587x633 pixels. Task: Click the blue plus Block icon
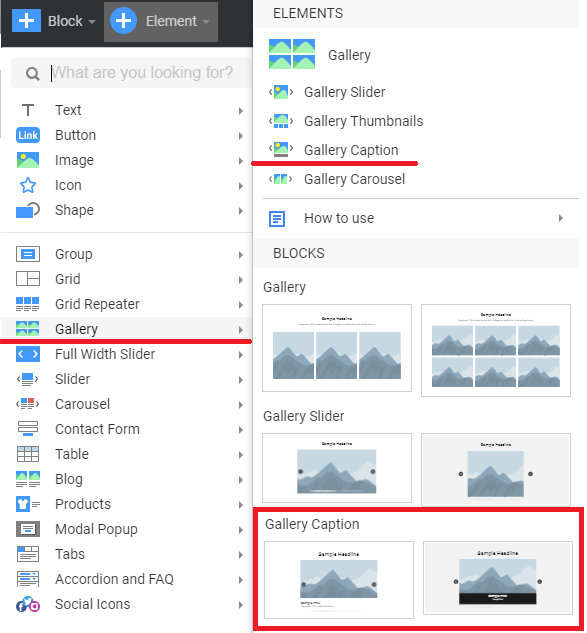point(26,20)
